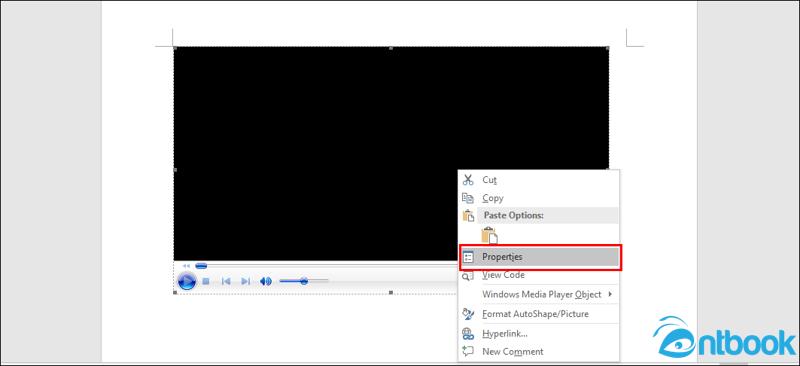Screen dimensions: 800x366
Task: Click the Properties list icon
Action: (468, 257)
